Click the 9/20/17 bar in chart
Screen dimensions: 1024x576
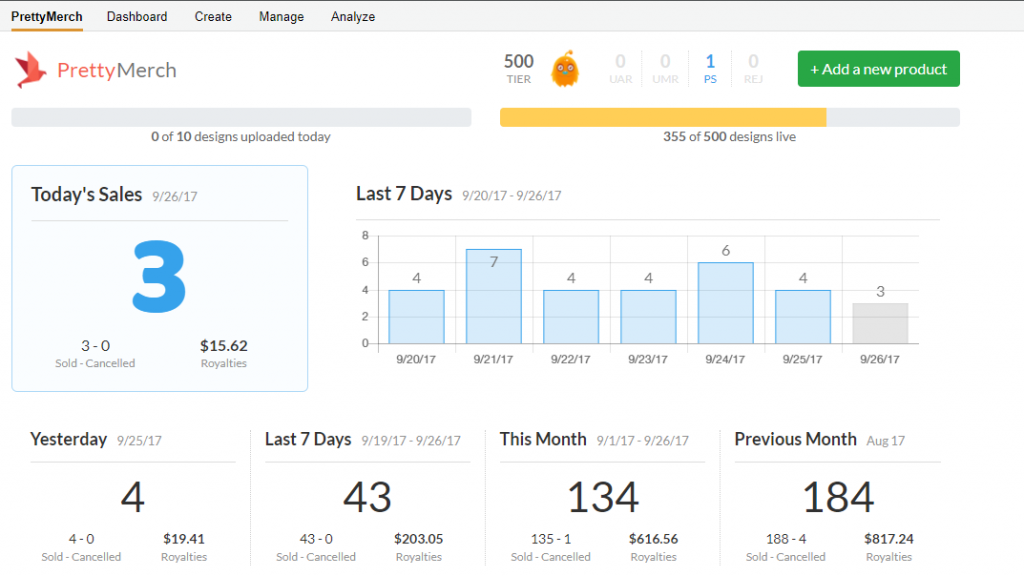[x=417, y=317]
